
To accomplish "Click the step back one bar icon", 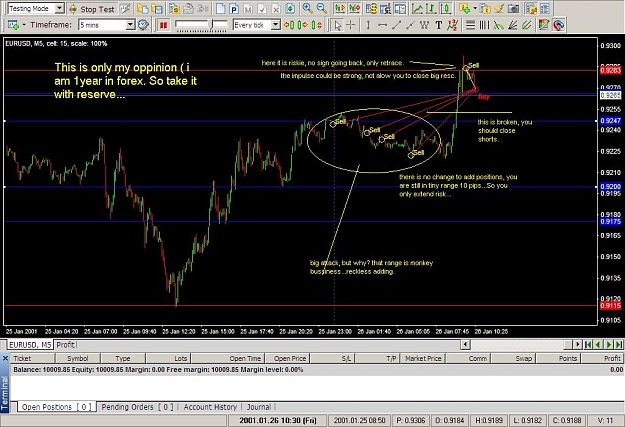I will [290, 25].
